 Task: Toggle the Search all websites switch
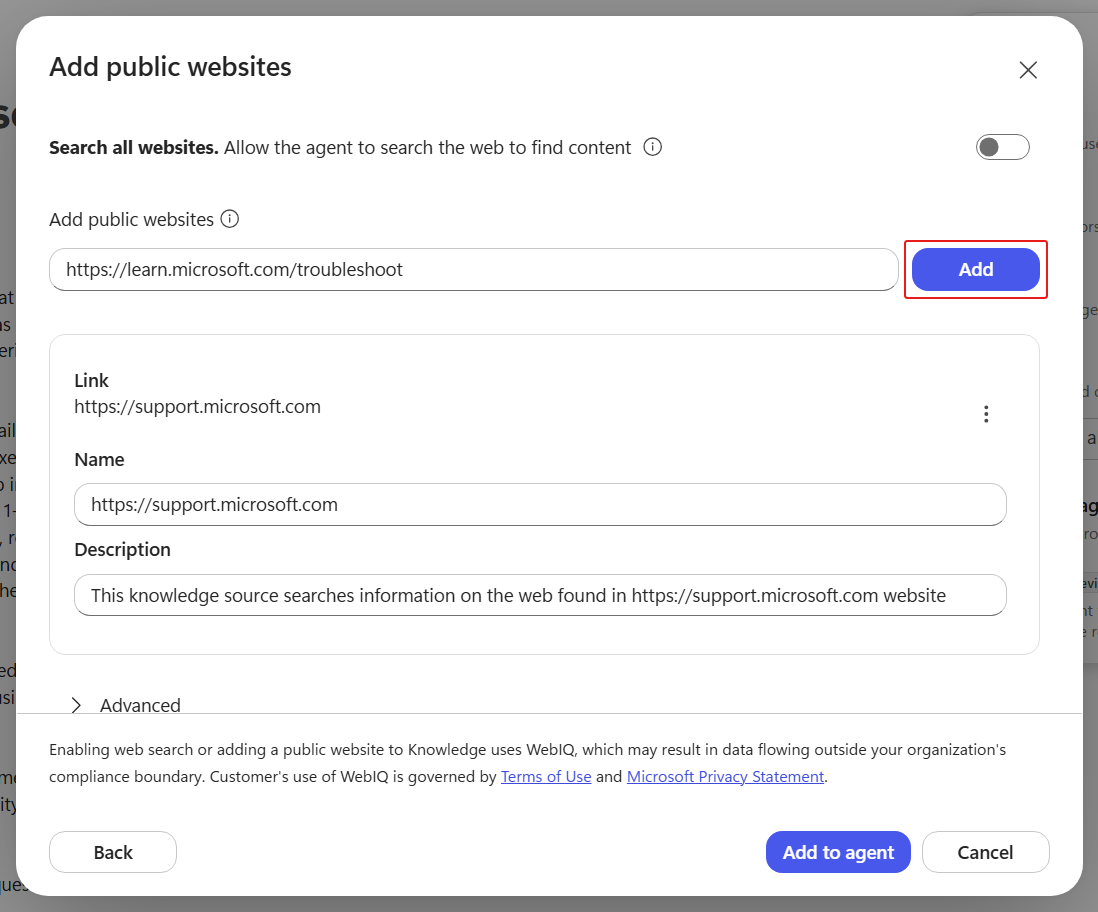coord(1002,147)
